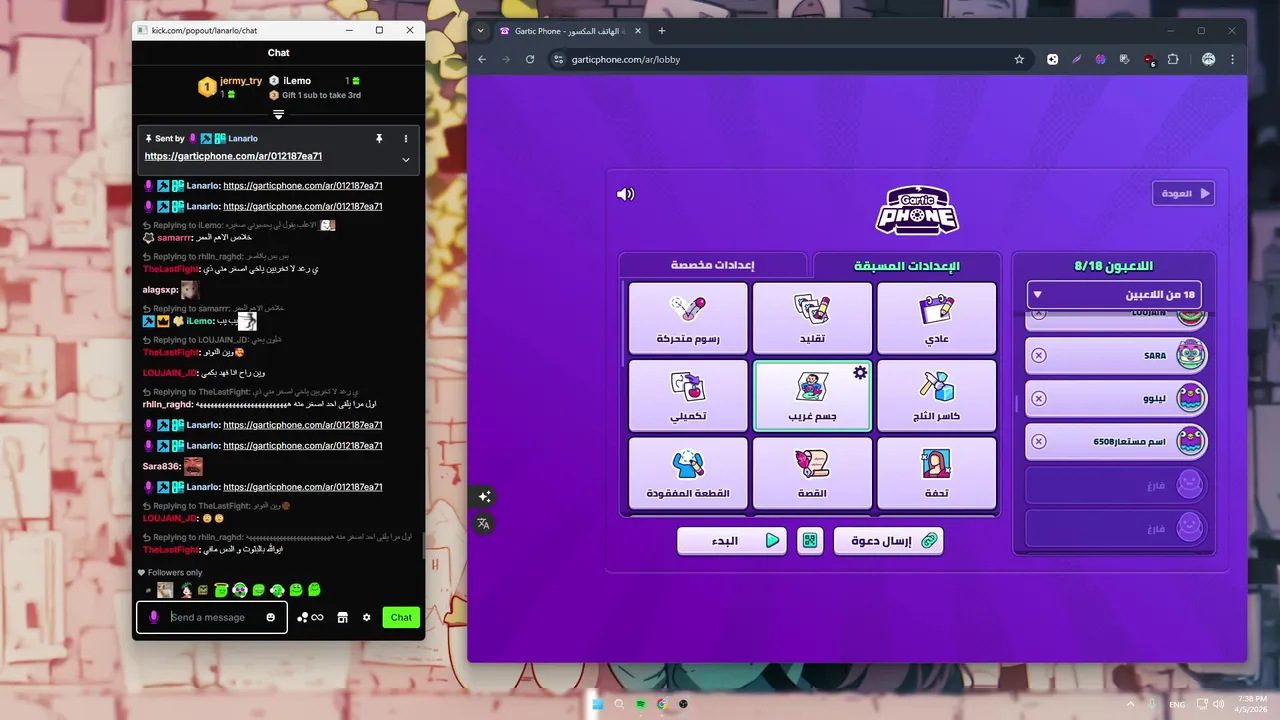Reload the Gartic Phone page
The image size is (1280, 720).
(x=530, y=59)
